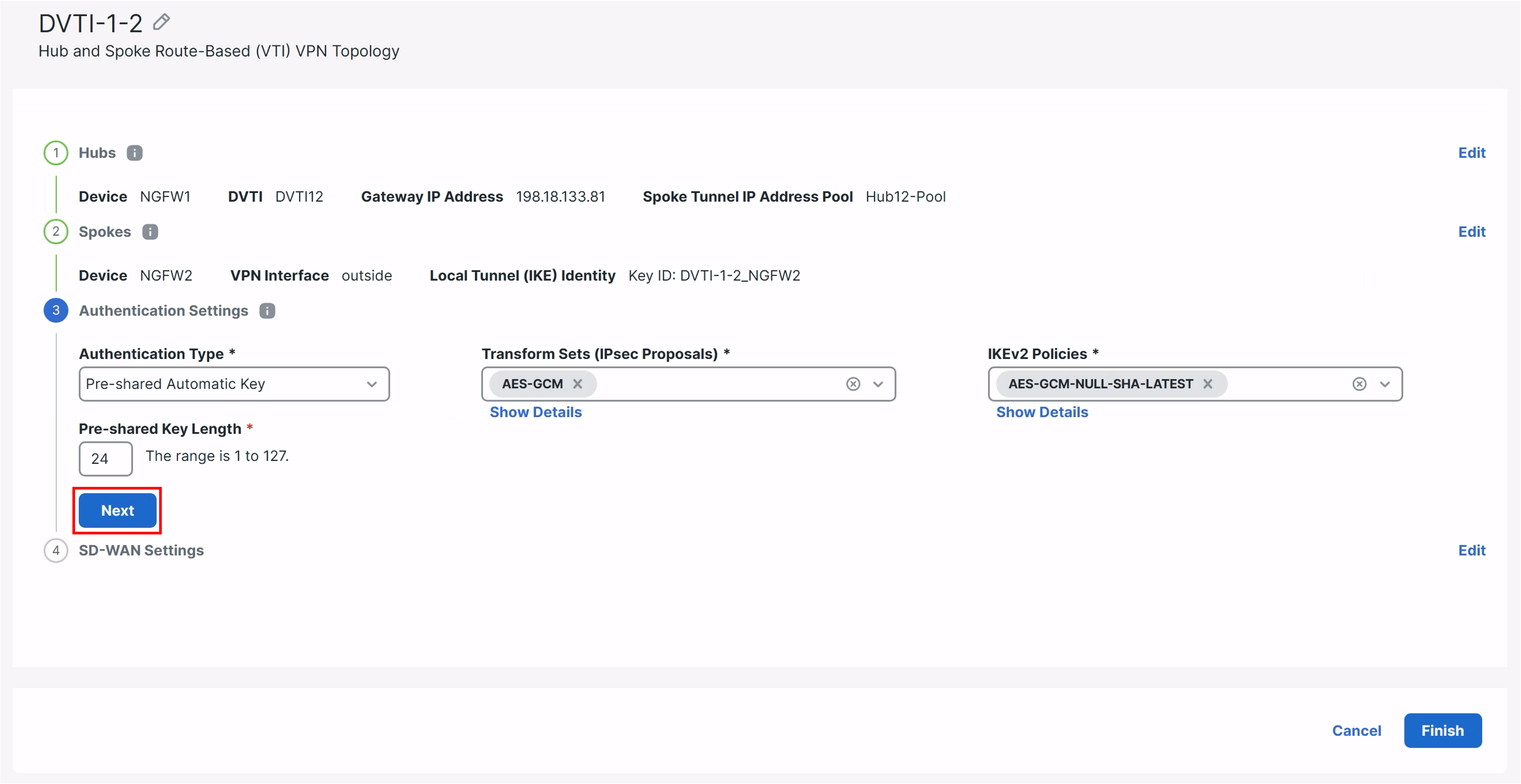
Task: Click the pencil icon beside DVTI-1-2
Action: pyautogui.click(x=161, y=22)
